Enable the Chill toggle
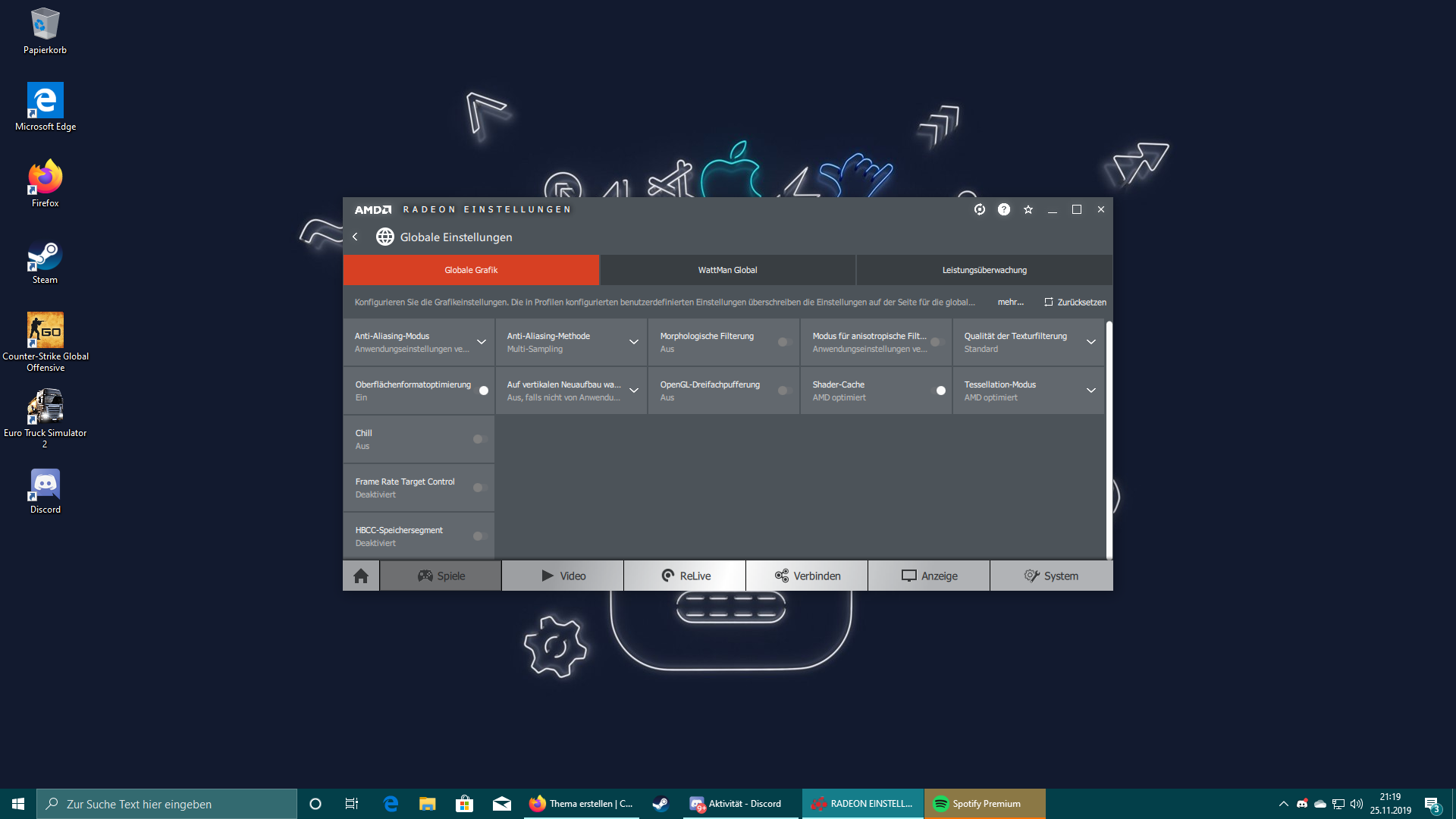The width and height of the screenshot is (1456, 819). click(480, 439)
